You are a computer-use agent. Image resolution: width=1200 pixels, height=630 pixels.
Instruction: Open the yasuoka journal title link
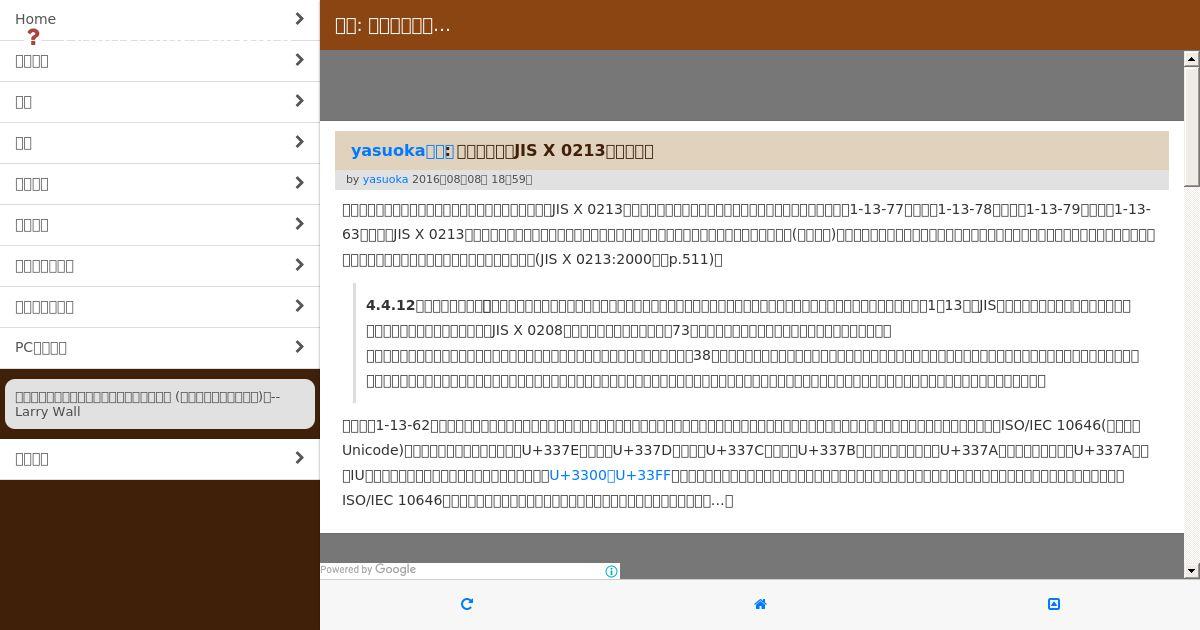point(401,151)
